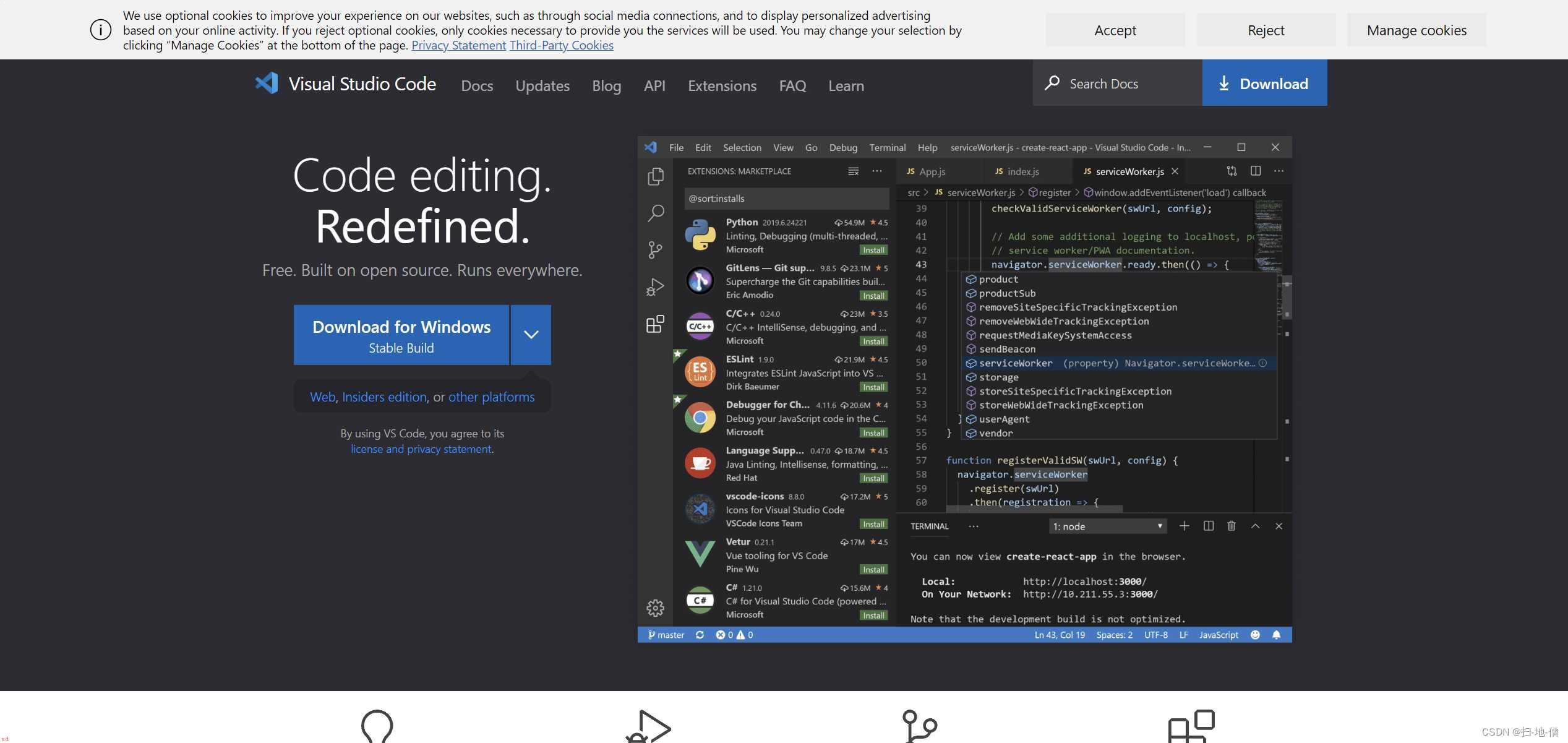Reject optional cookies
The height and width of the screenshot is (743, 1568).
coord(1266,30)
